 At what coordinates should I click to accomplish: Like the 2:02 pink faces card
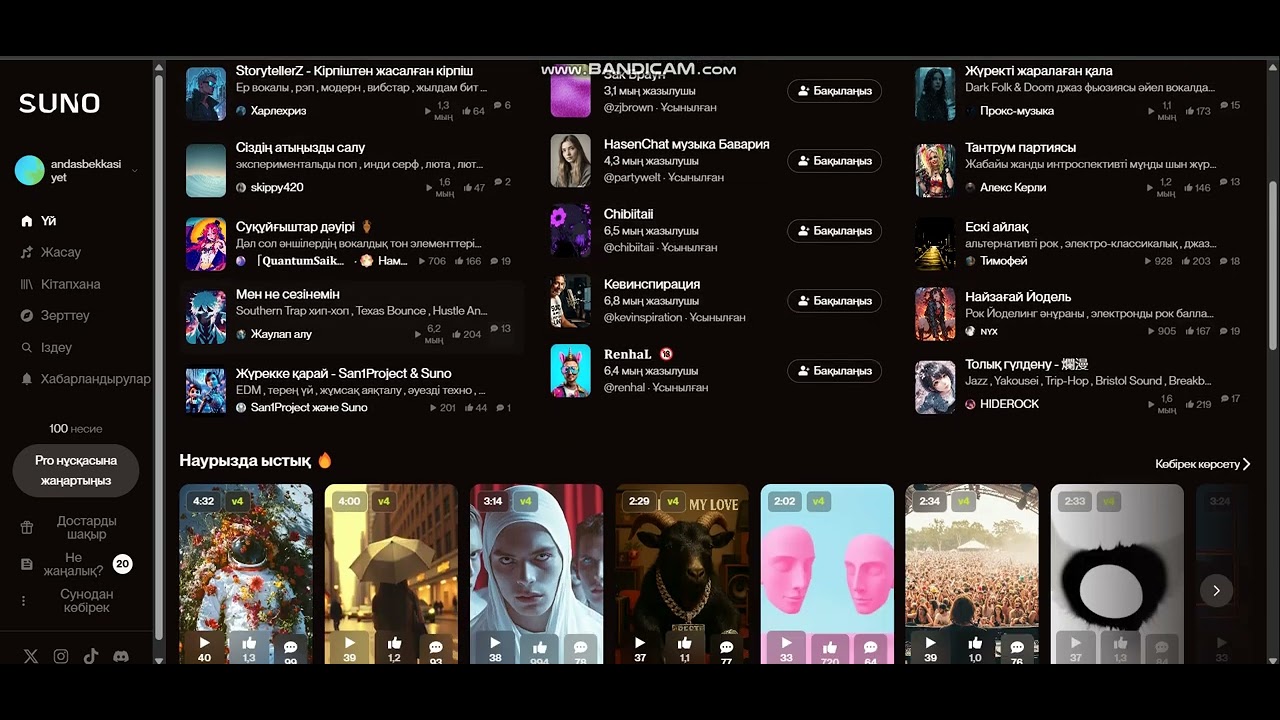(x=830, y=647)
